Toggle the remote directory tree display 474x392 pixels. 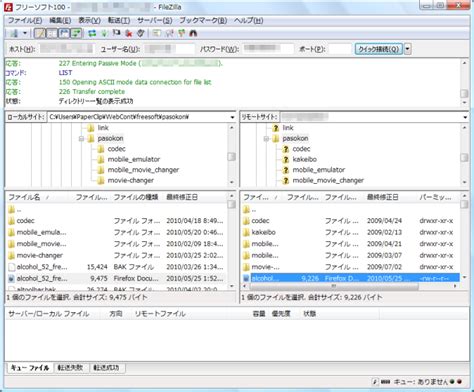pyautogui.click(x=64, y=33)
